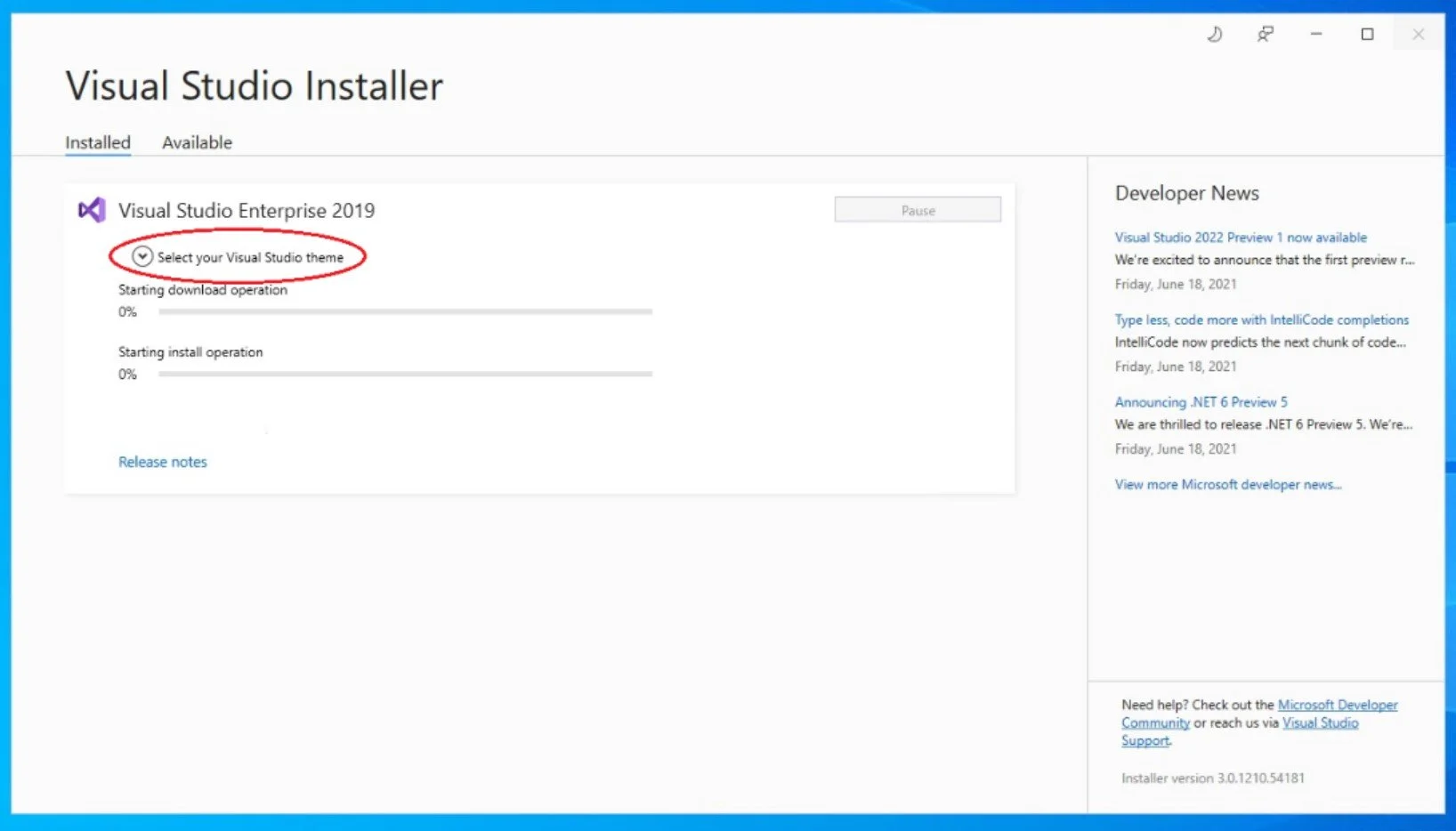Maximize the installer window
Screen dimensions: 1456x831
[1367, 35]
